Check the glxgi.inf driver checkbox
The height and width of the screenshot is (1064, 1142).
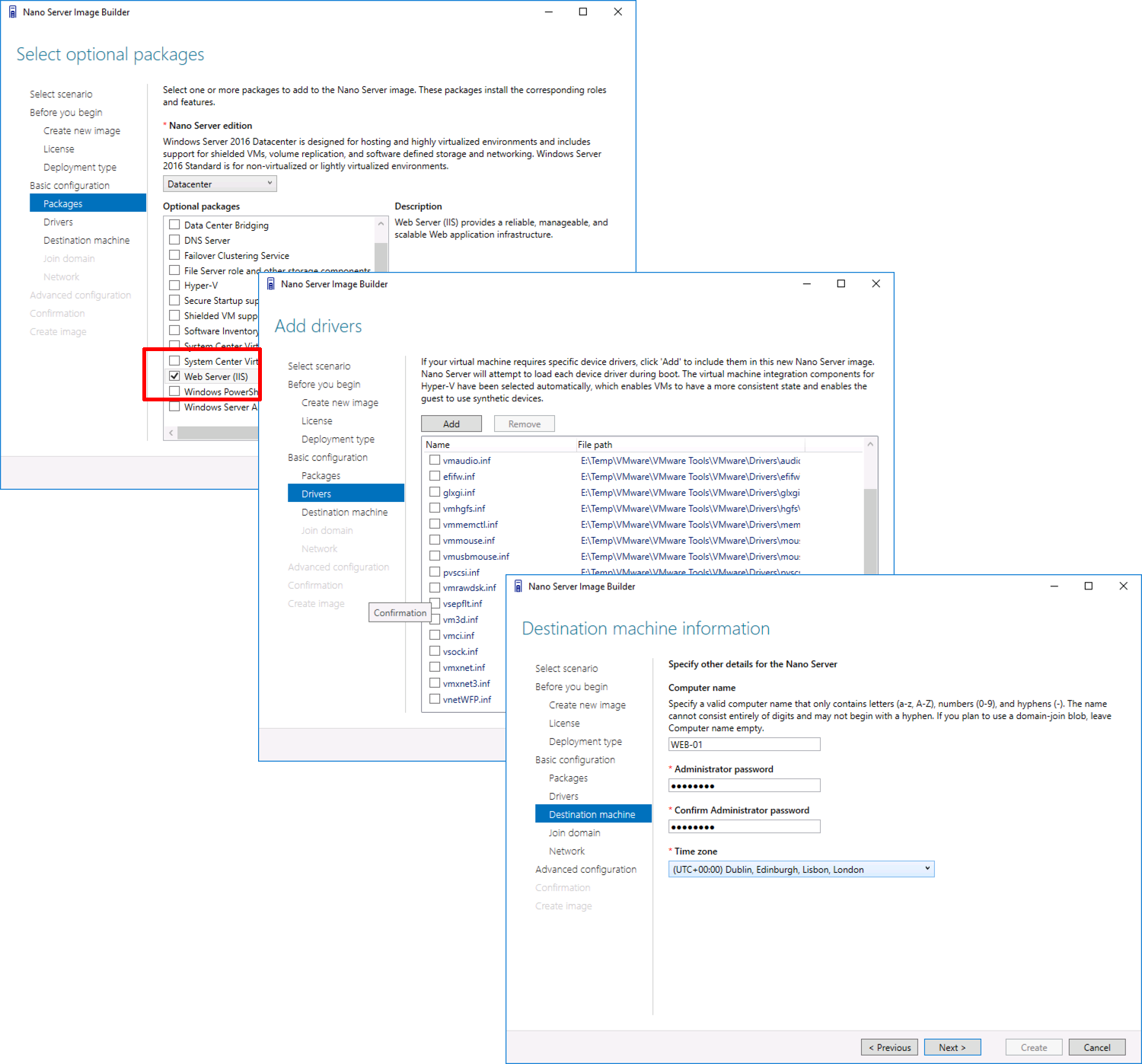pos(435,492)
